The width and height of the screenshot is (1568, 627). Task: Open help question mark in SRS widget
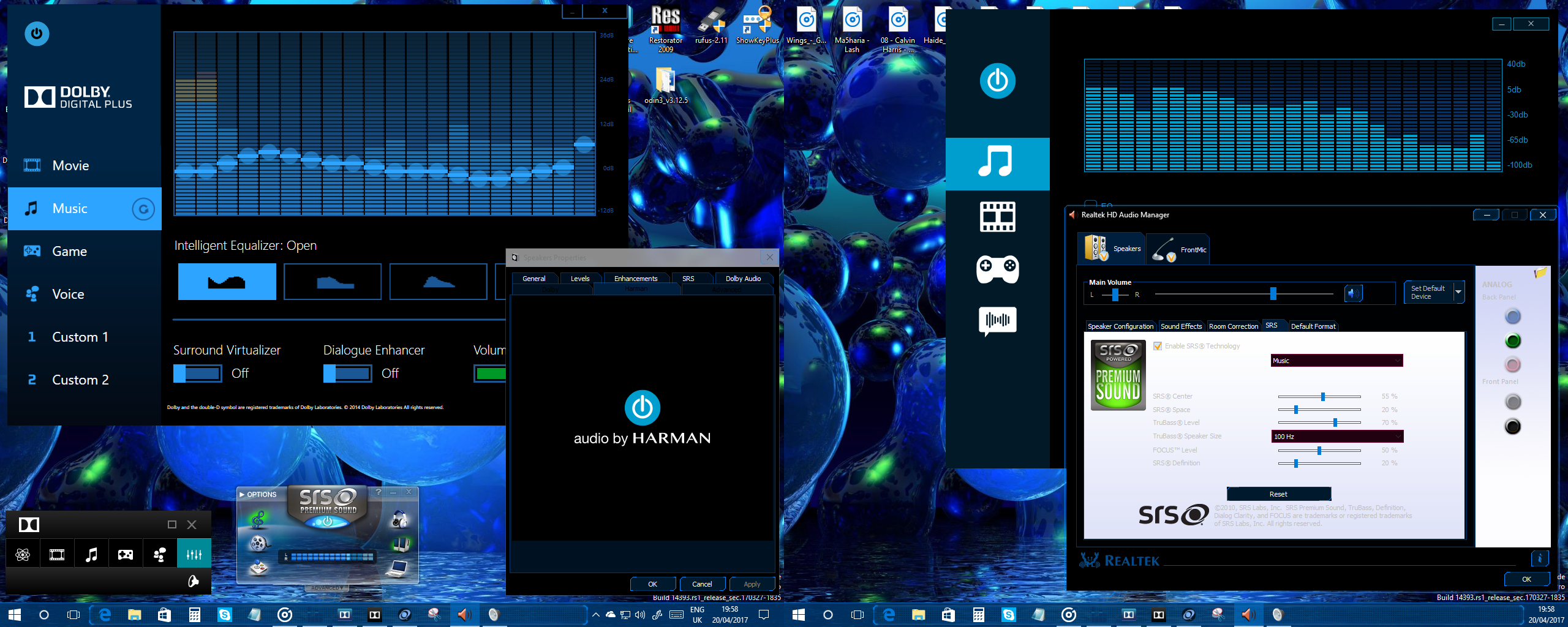coord(379,492)
